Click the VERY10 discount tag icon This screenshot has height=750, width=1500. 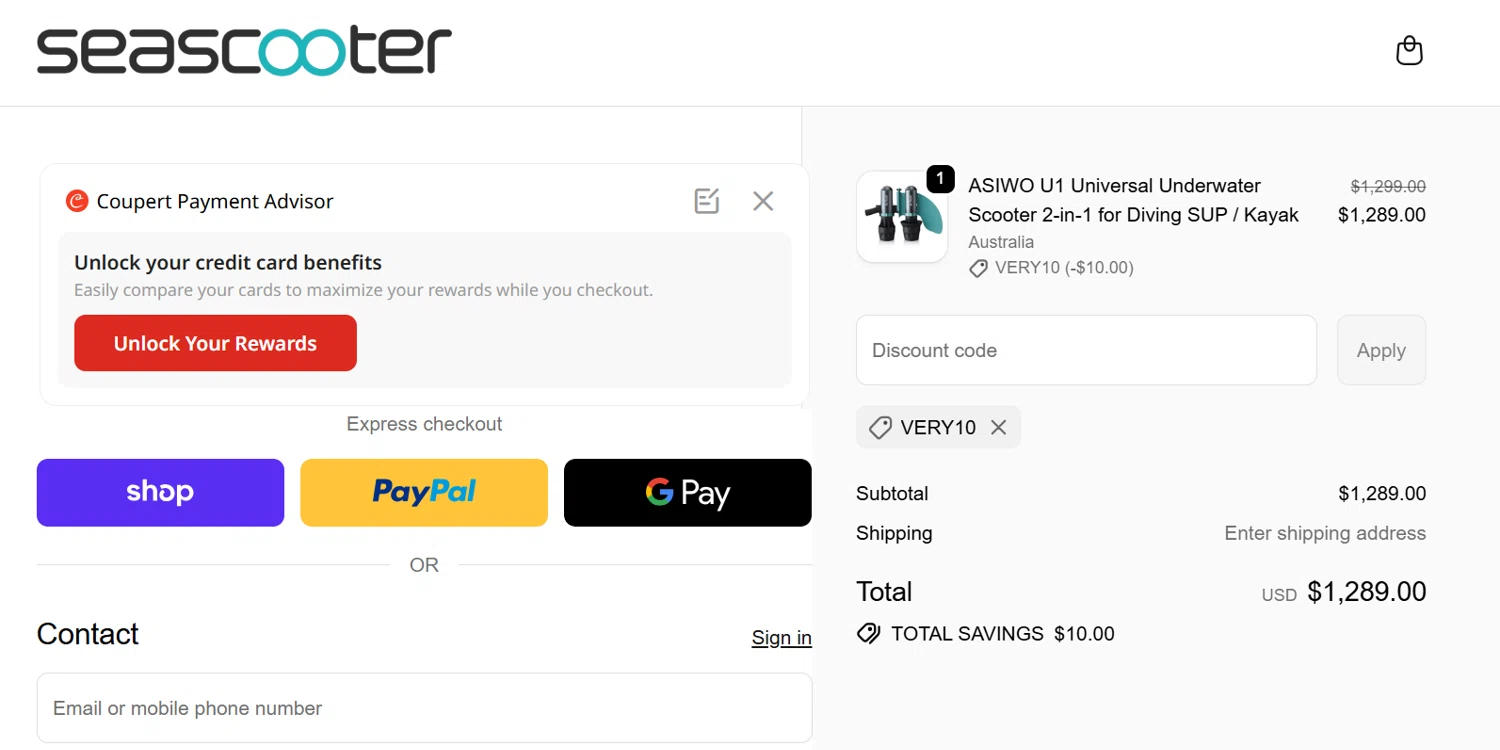tap(880, 428)
